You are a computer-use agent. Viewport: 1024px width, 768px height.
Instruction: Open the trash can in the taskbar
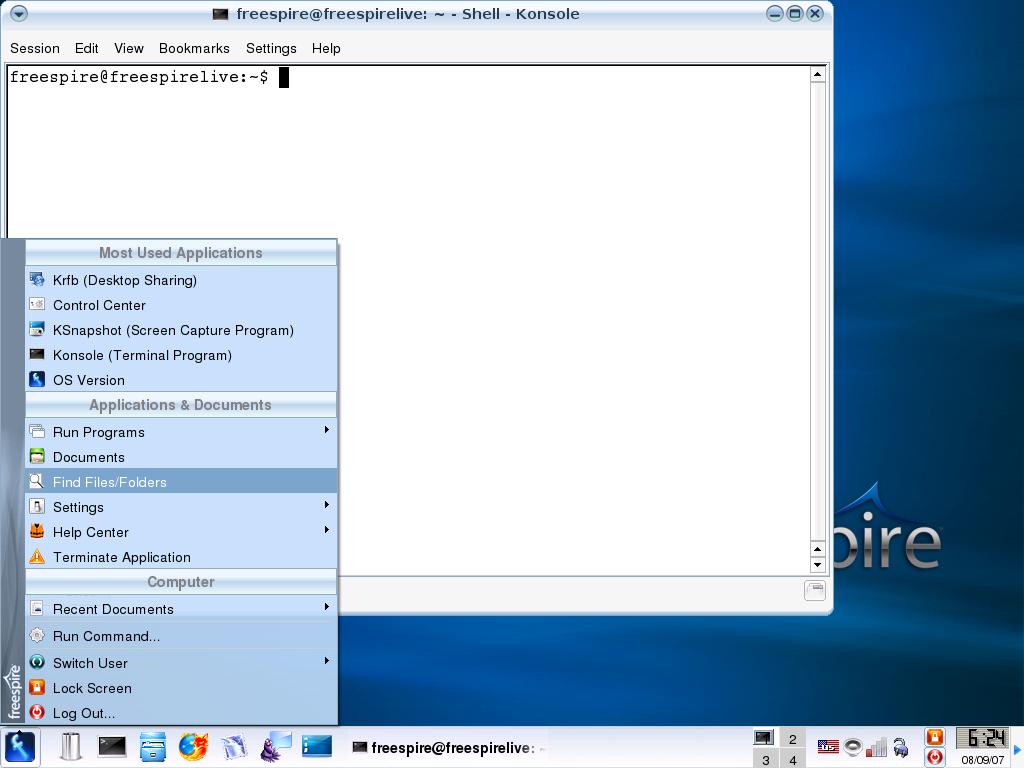click(x=70, y=746)
